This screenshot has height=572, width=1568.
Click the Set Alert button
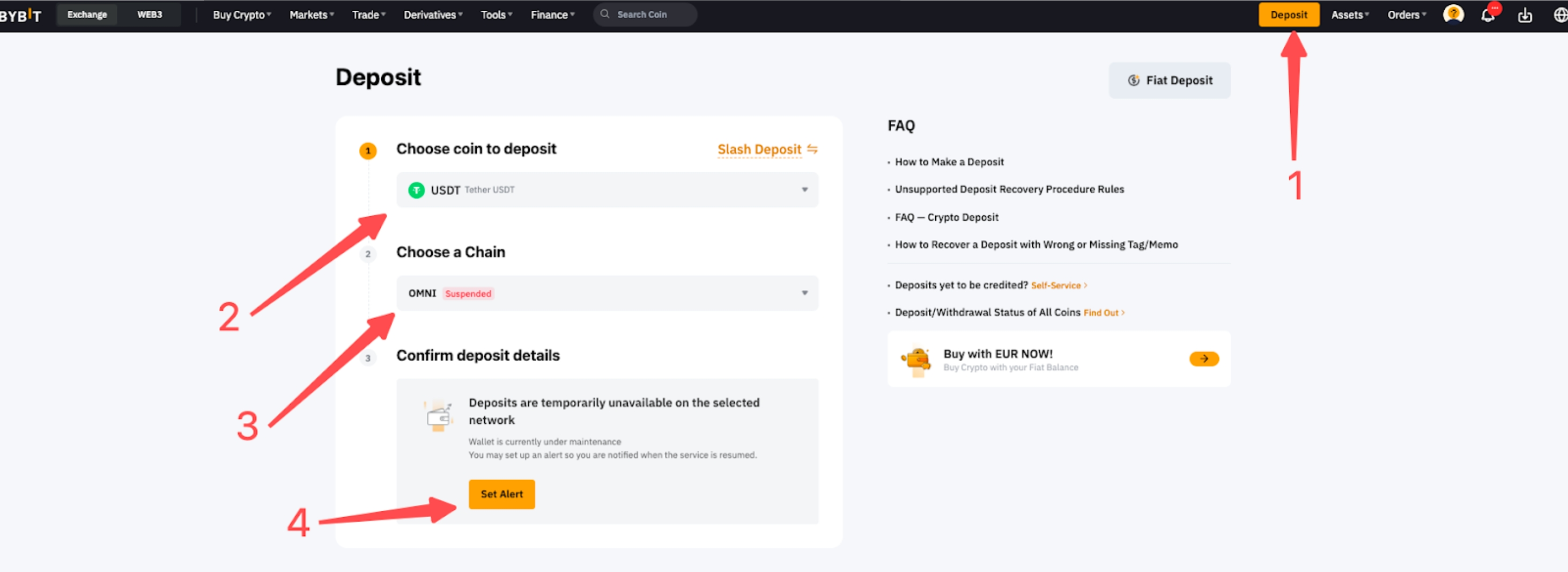[x=501, y=494]
